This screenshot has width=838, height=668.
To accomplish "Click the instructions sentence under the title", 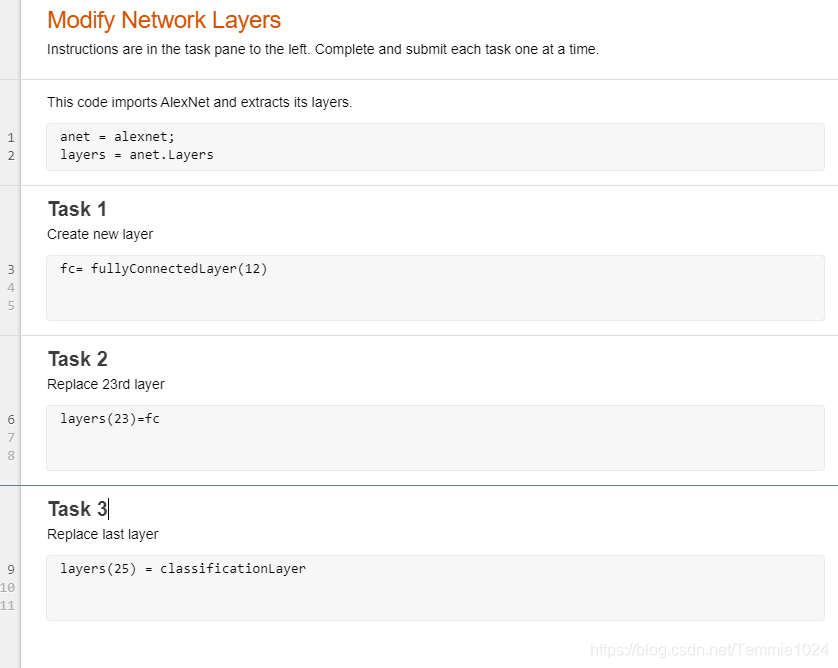I will tap(323, 49).
